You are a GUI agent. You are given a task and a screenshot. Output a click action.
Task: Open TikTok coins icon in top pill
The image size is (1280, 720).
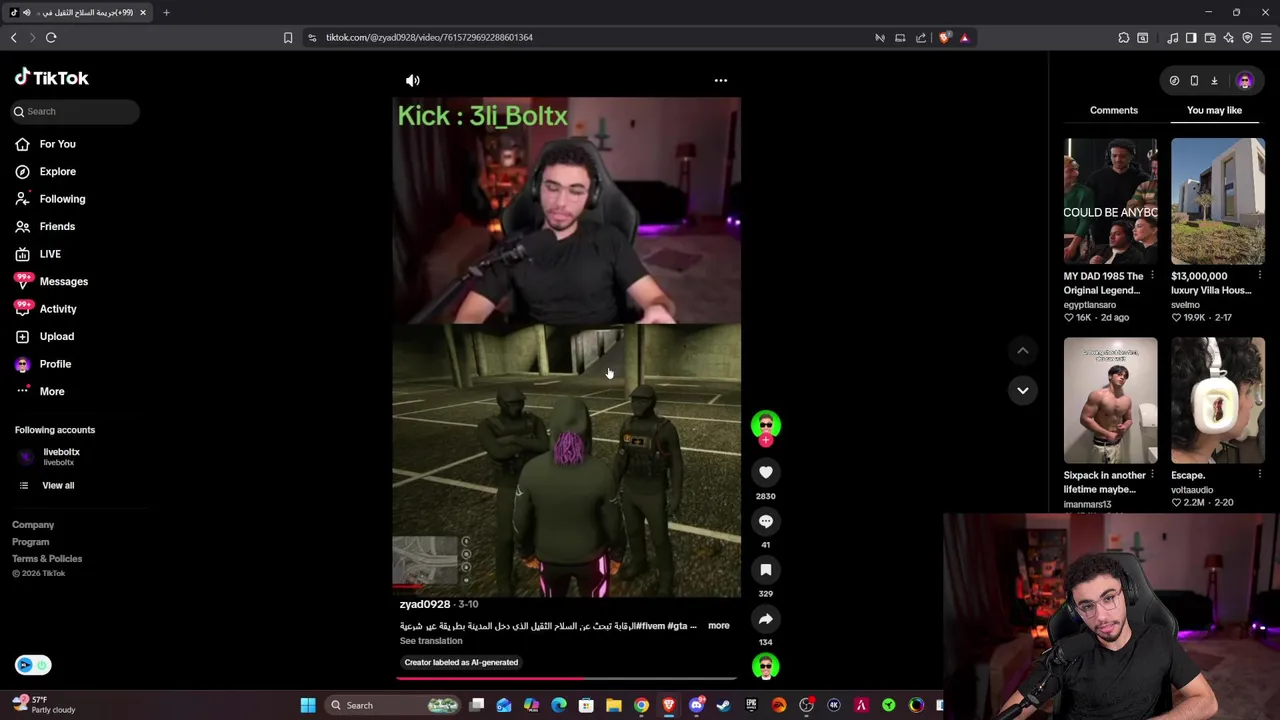1174,81
